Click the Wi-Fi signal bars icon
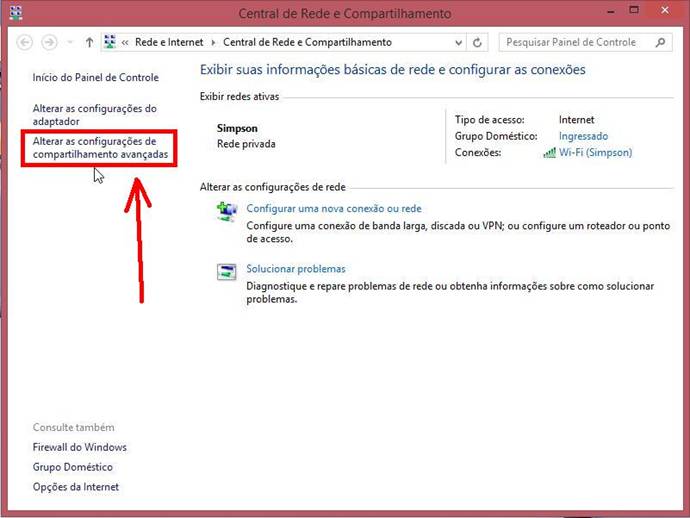Image resolution: width=690 pixels, height=518 pixels. click(x=549, y=153)
